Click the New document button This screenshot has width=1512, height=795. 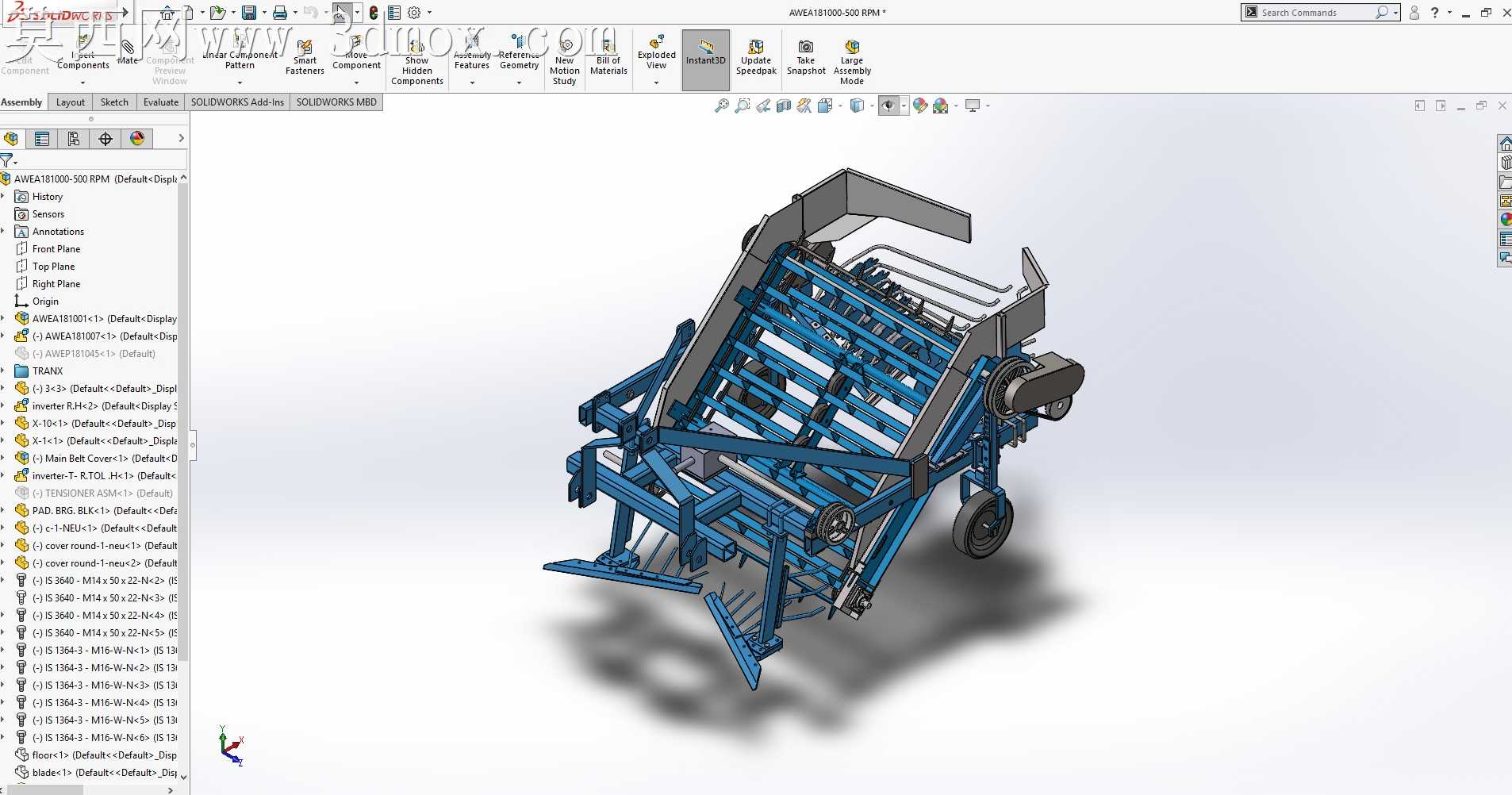(189, 13)
